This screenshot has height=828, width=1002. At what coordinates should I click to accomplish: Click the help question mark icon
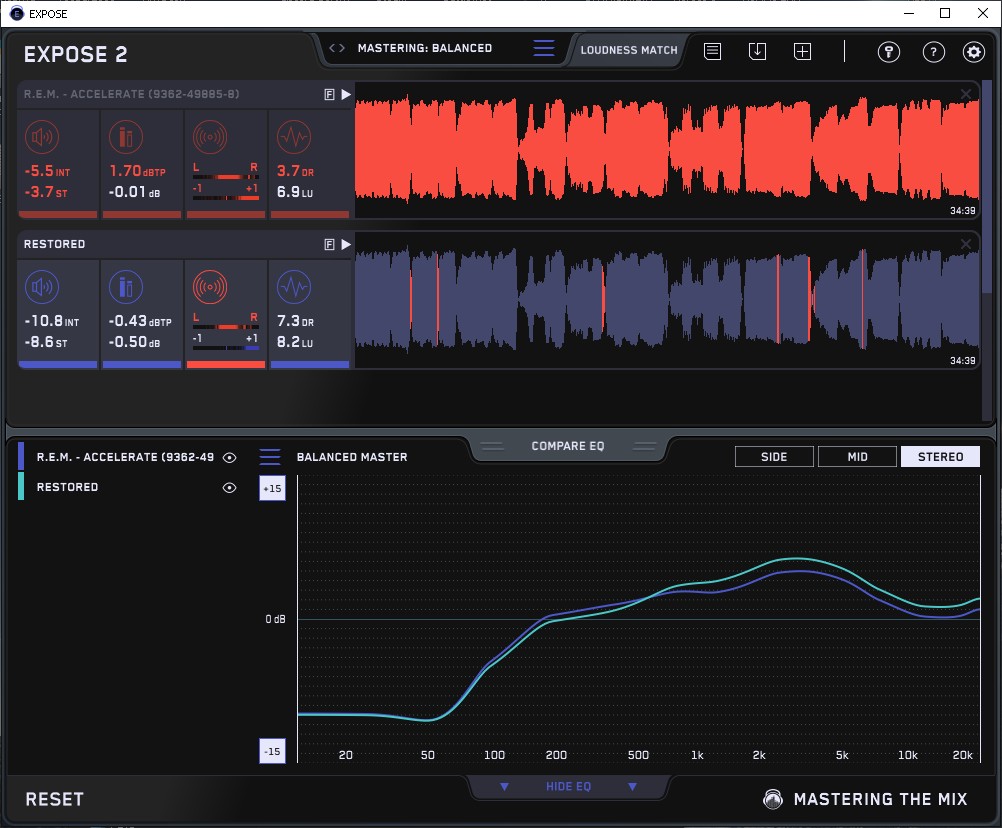point(933,52)
